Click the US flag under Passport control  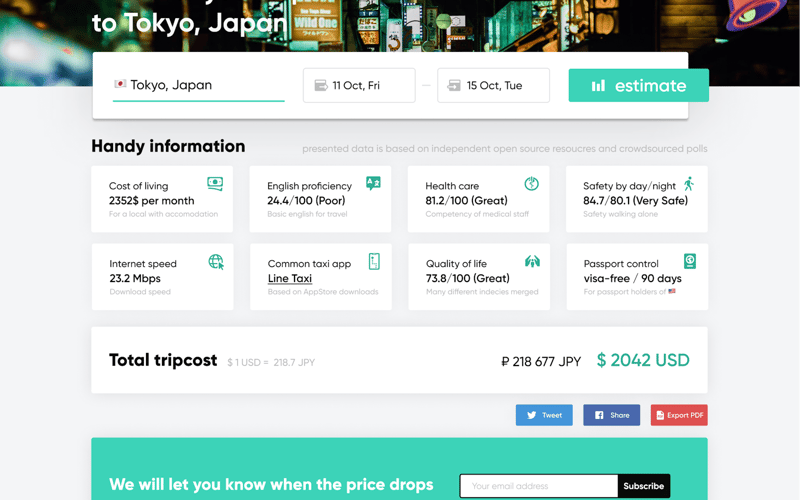point(672,291)
